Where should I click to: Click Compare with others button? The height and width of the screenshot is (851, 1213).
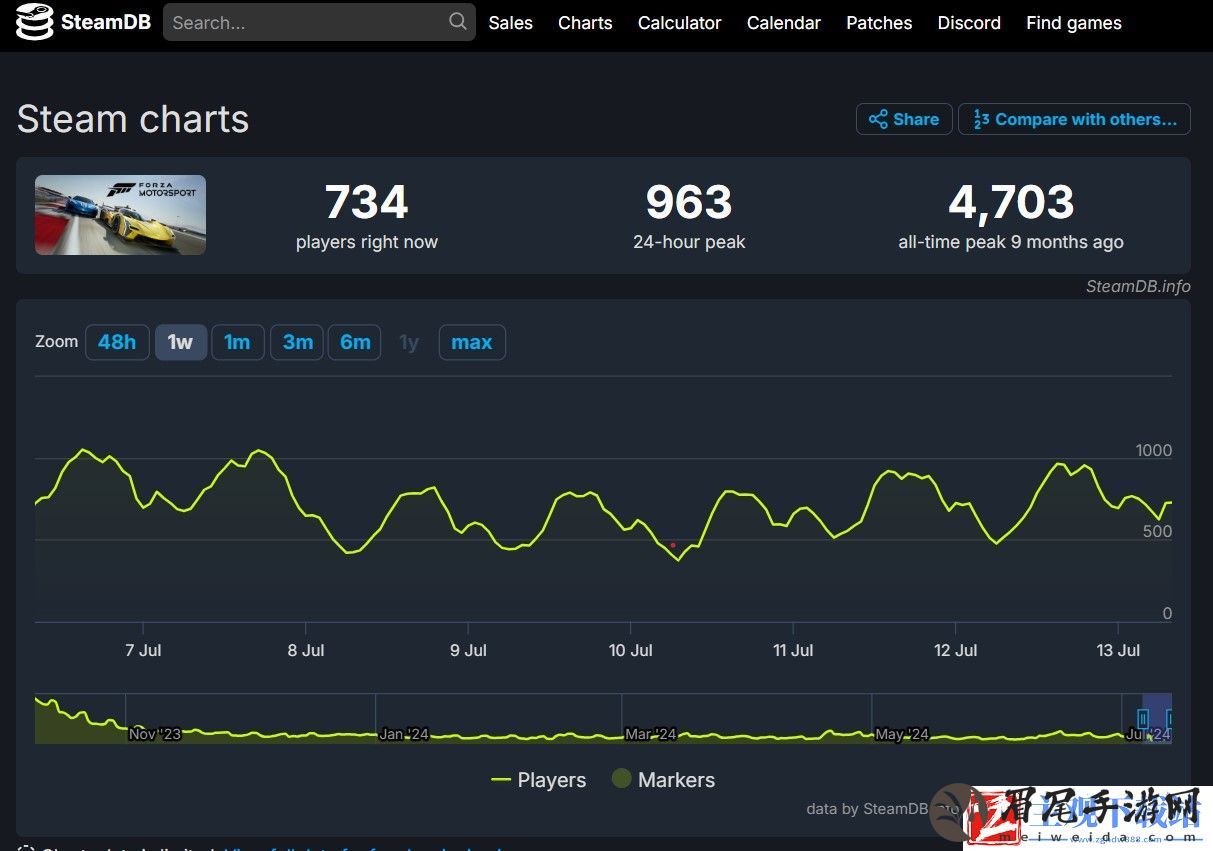1074,119
